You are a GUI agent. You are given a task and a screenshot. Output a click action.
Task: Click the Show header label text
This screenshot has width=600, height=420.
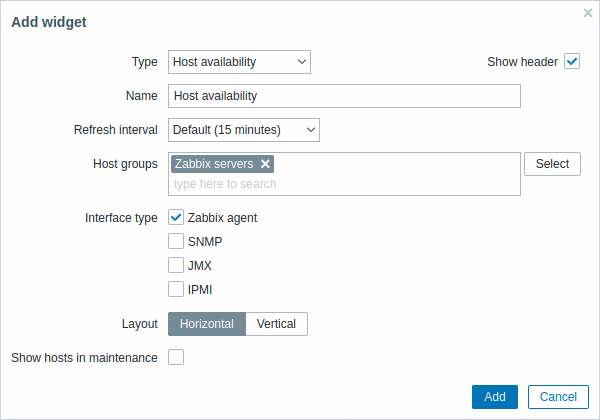[522, 62]
